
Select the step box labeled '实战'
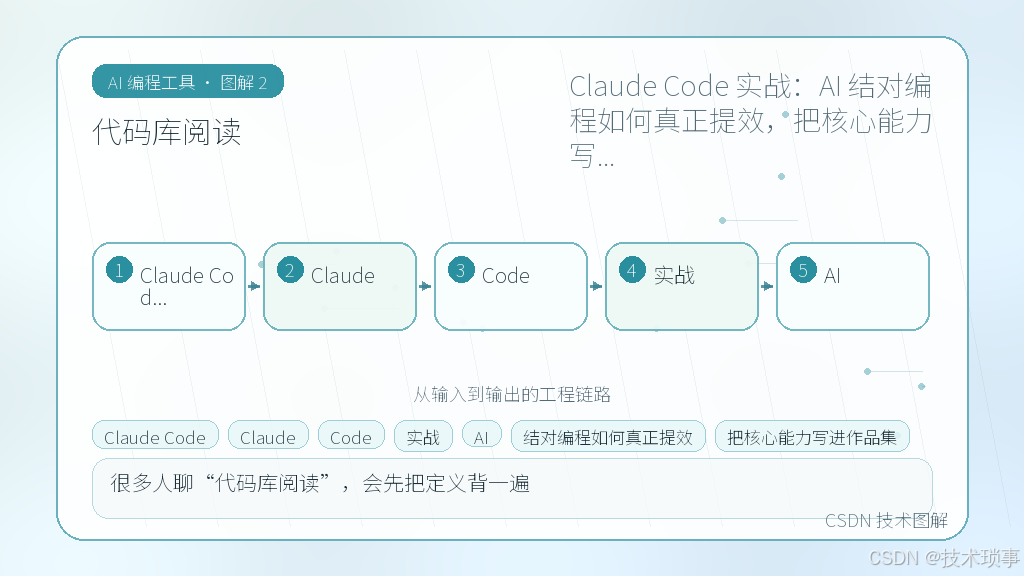click(682, 287)
